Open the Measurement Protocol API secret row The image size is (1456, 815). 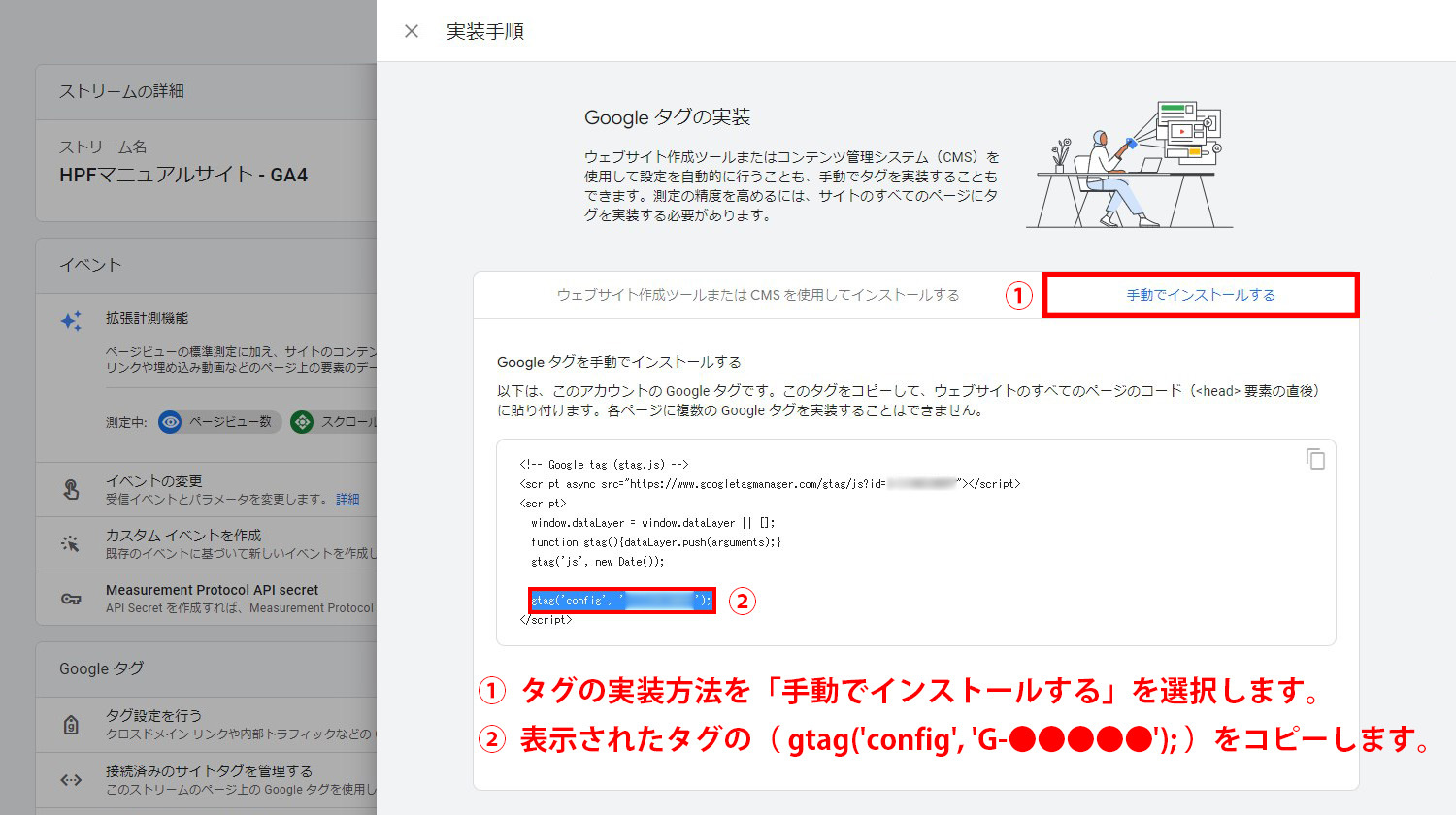point(207,598)
